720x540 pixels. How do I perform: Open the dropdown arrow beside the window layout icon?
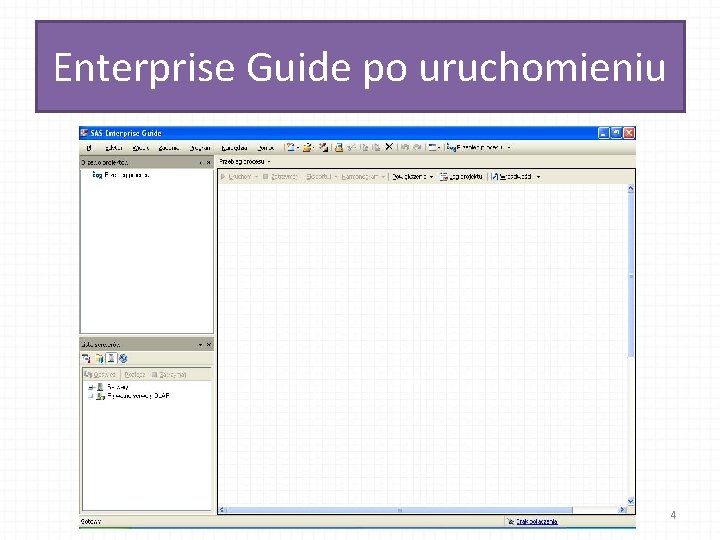439,148
